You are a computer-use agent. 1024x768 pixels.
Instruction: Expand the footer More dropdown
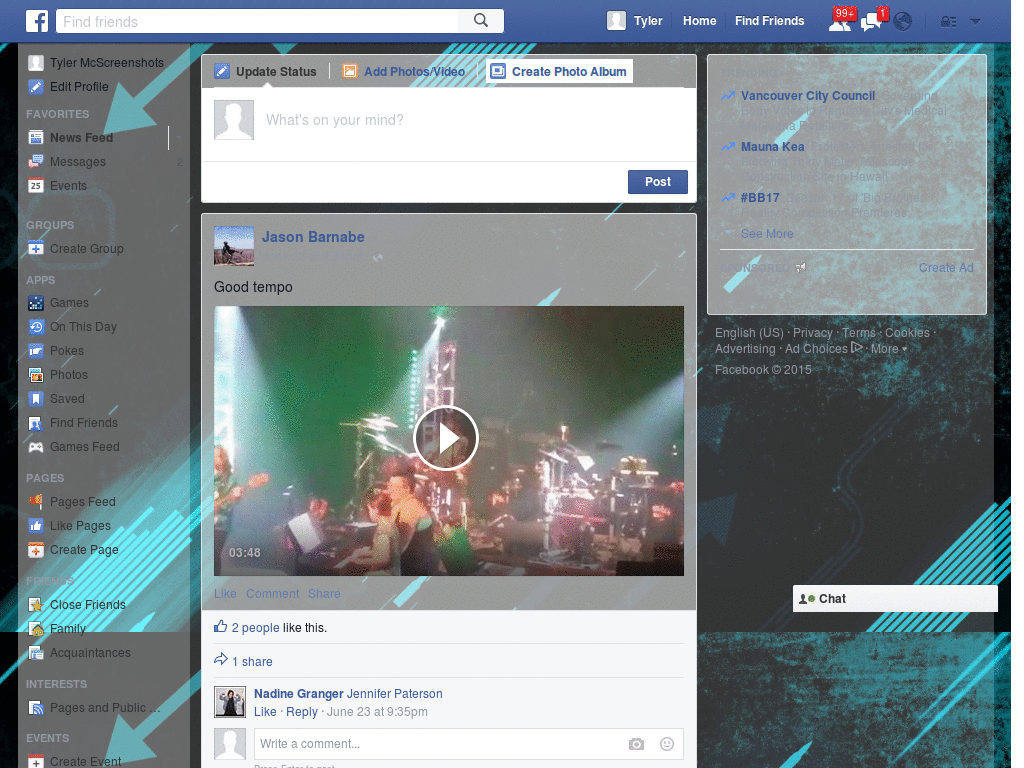click(888, 349)
